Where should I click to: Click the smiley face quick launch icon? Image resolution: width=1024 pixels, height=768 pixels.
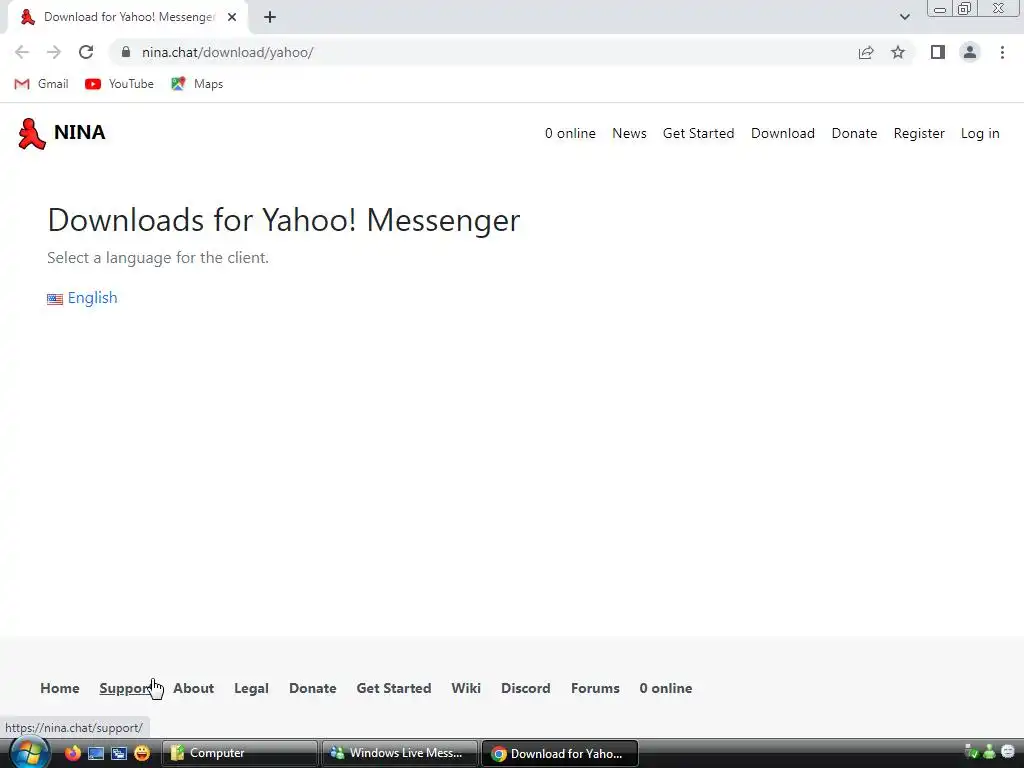[x=142, y=753]
